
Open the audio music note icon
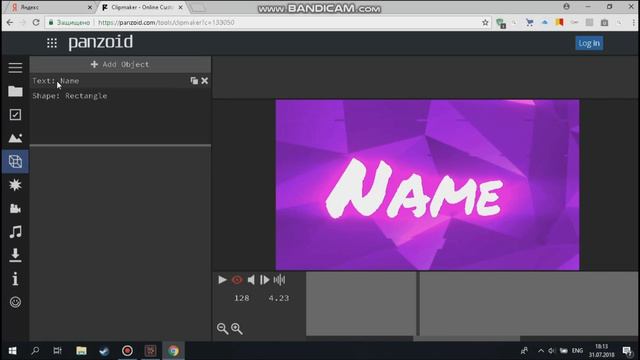coord(15,232)
